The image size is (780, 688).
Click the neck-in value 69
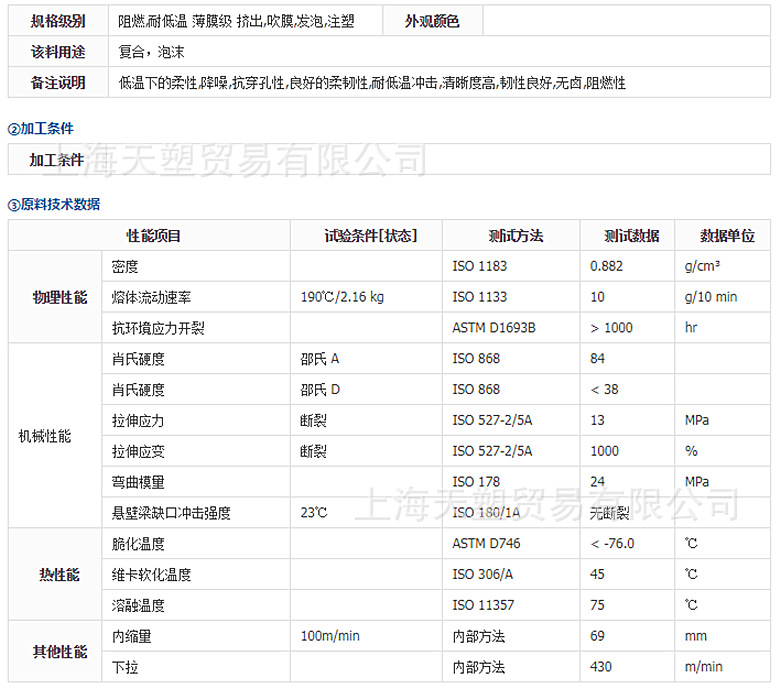coord(597,636)
